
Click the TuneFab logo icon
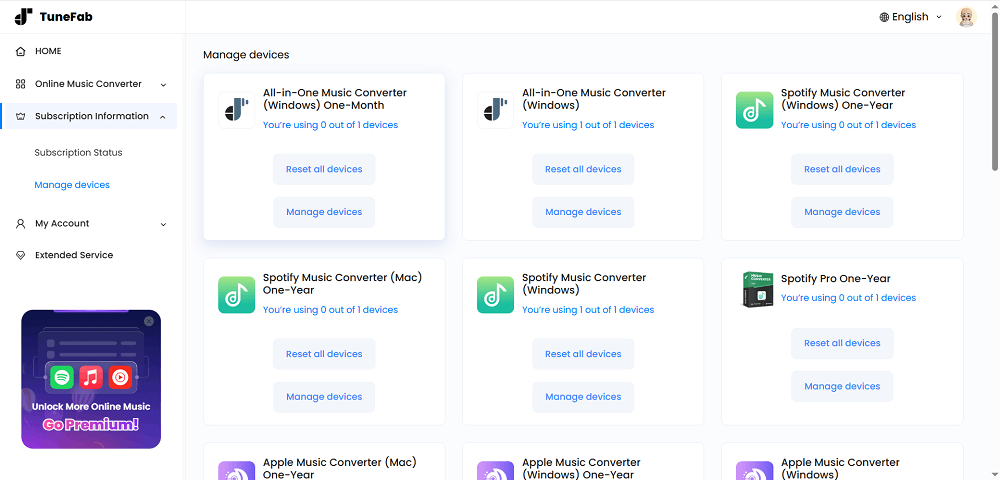(x=24, y=17)
